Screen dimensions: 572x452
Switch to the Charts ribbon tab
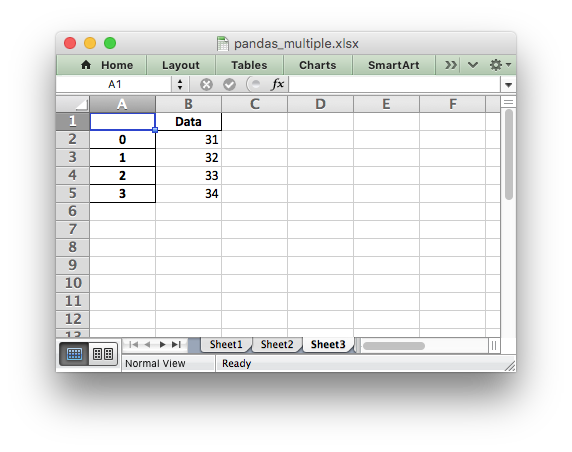317,65
